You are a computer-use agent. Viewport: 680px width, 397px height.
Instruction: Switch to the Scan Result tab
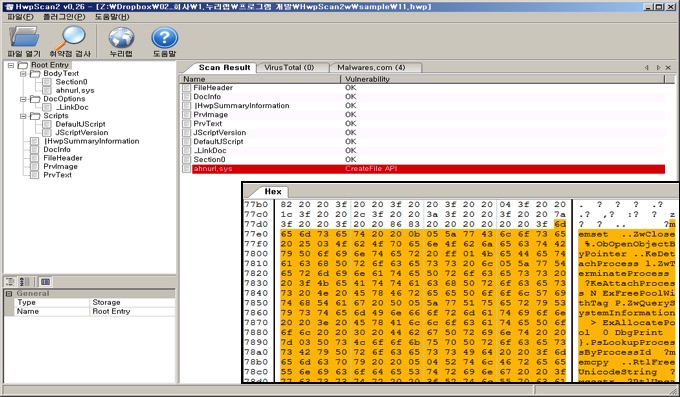(224, 67)
